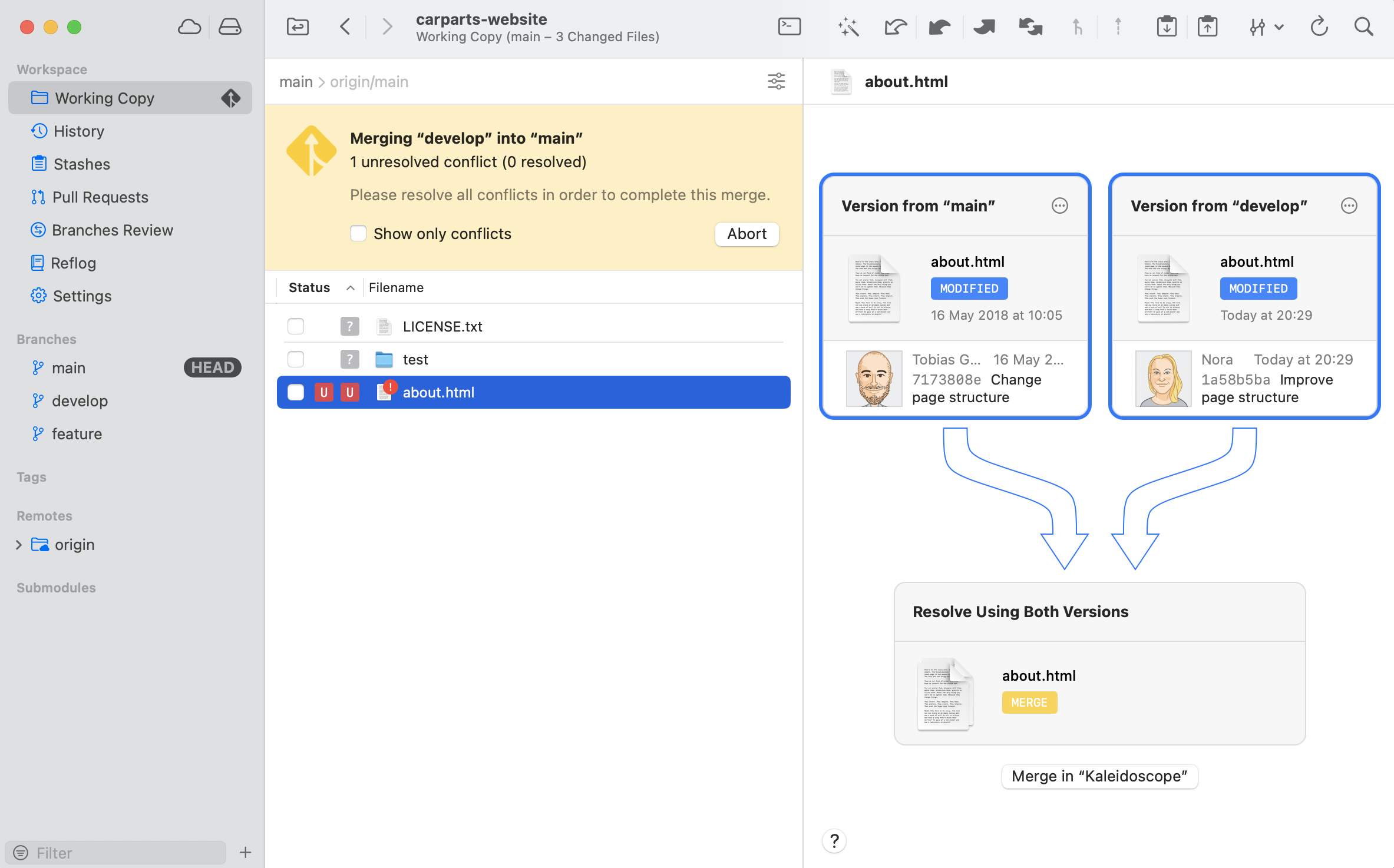The image size is (1394, 868).
Task: Expand the origin remote
Action: (19, 545)
